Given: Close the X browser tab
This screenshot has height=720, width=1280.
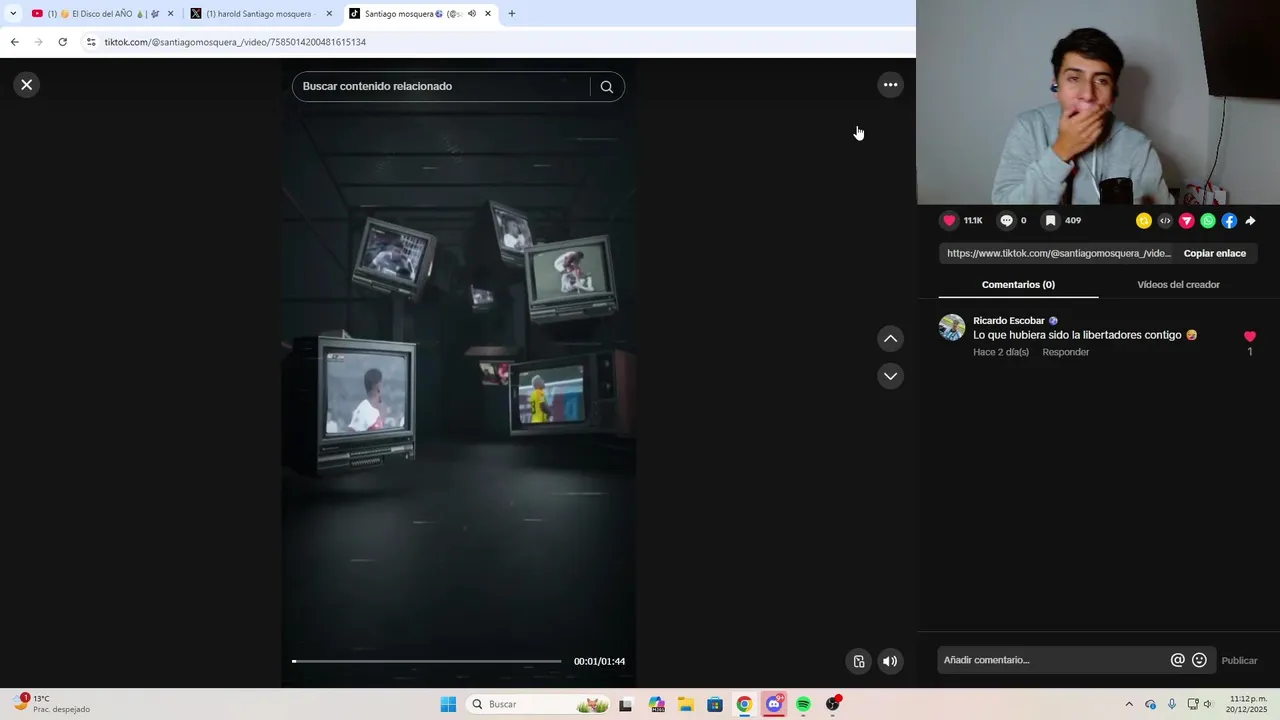Looking at the screenshot, I should tap(329, 14).
